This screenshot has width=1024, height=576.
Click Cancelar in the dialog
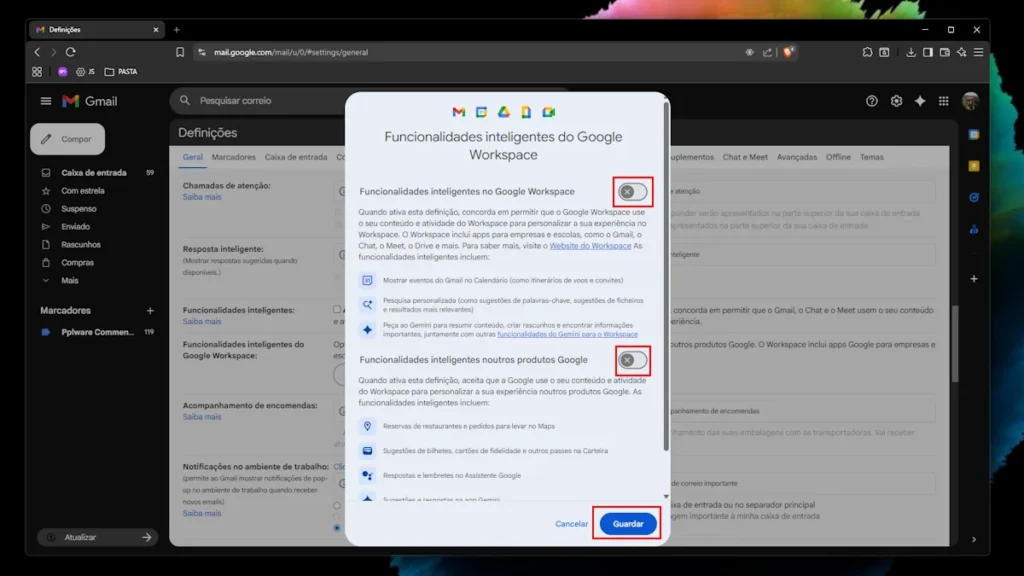(x=571, y=524)
